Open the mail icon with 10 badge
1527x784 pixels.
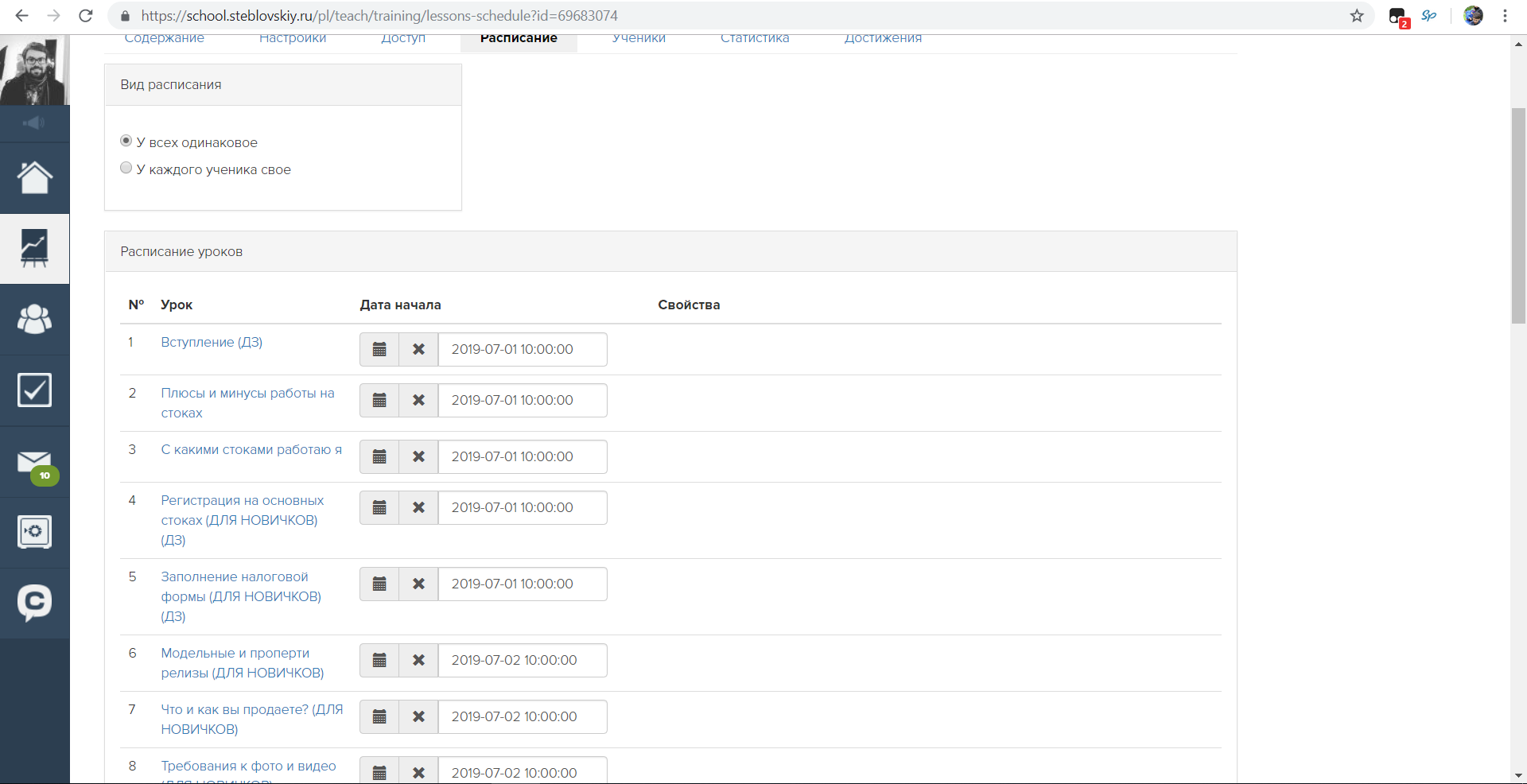pyautogui.click(x=34, y=462)
